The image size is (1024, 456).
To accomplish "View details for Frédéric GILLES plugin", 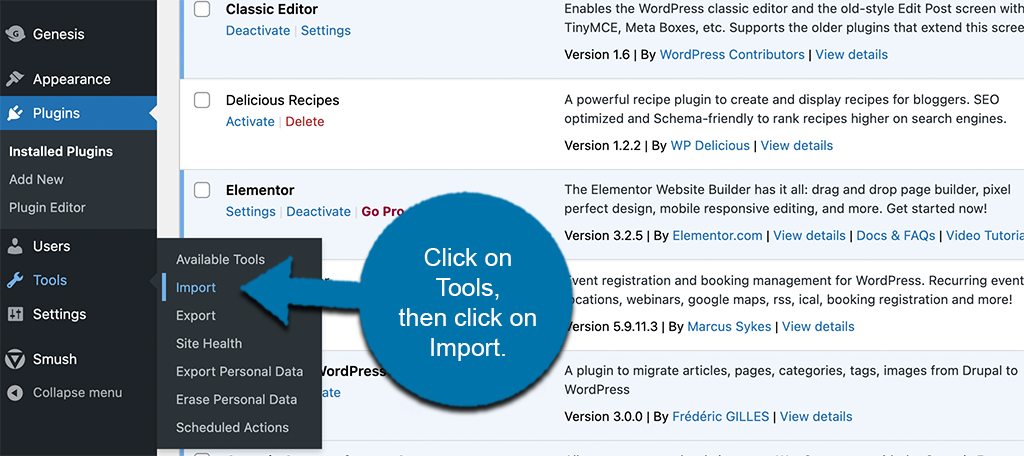I will click(816, 416).
